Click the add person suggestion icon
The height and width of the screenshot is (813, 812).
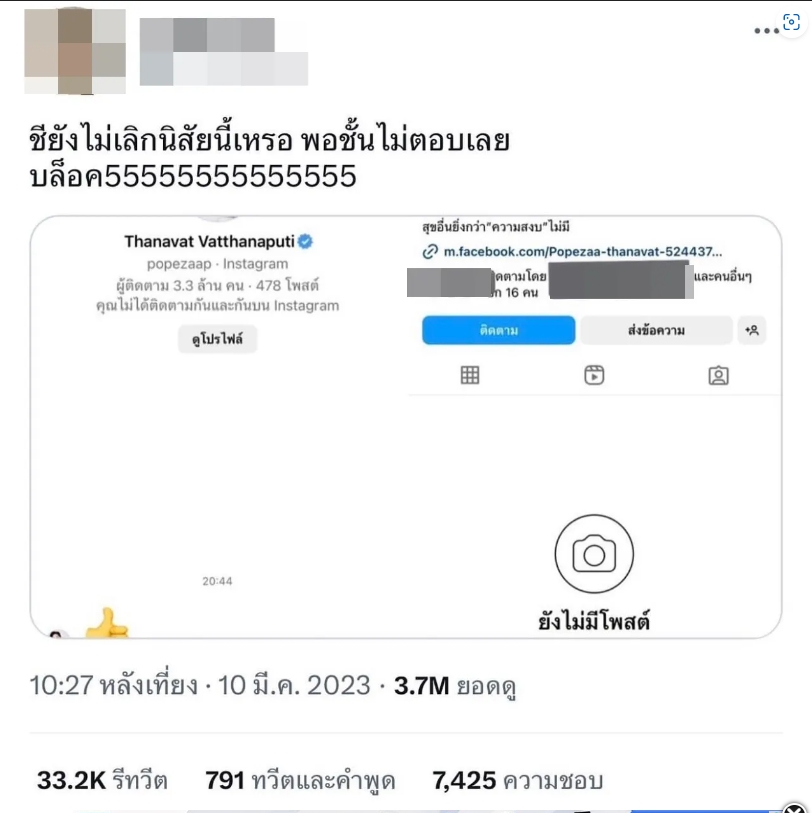752,330
